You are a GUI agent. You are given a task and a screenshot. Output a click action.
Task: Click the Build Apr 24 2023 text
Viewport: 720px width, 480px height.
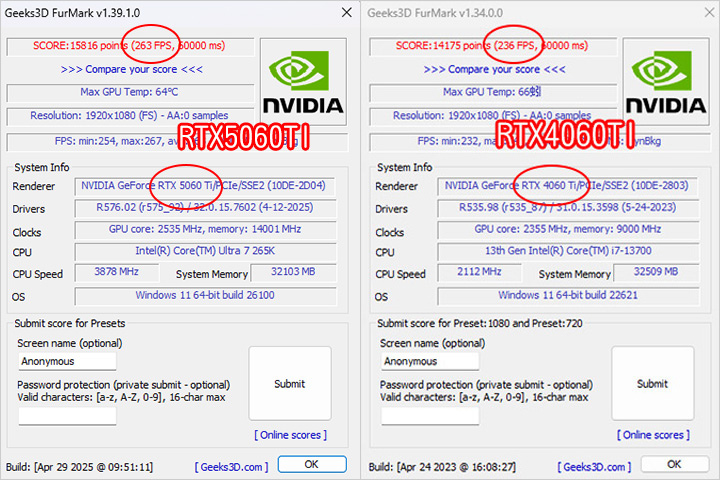tap(442, 467)
